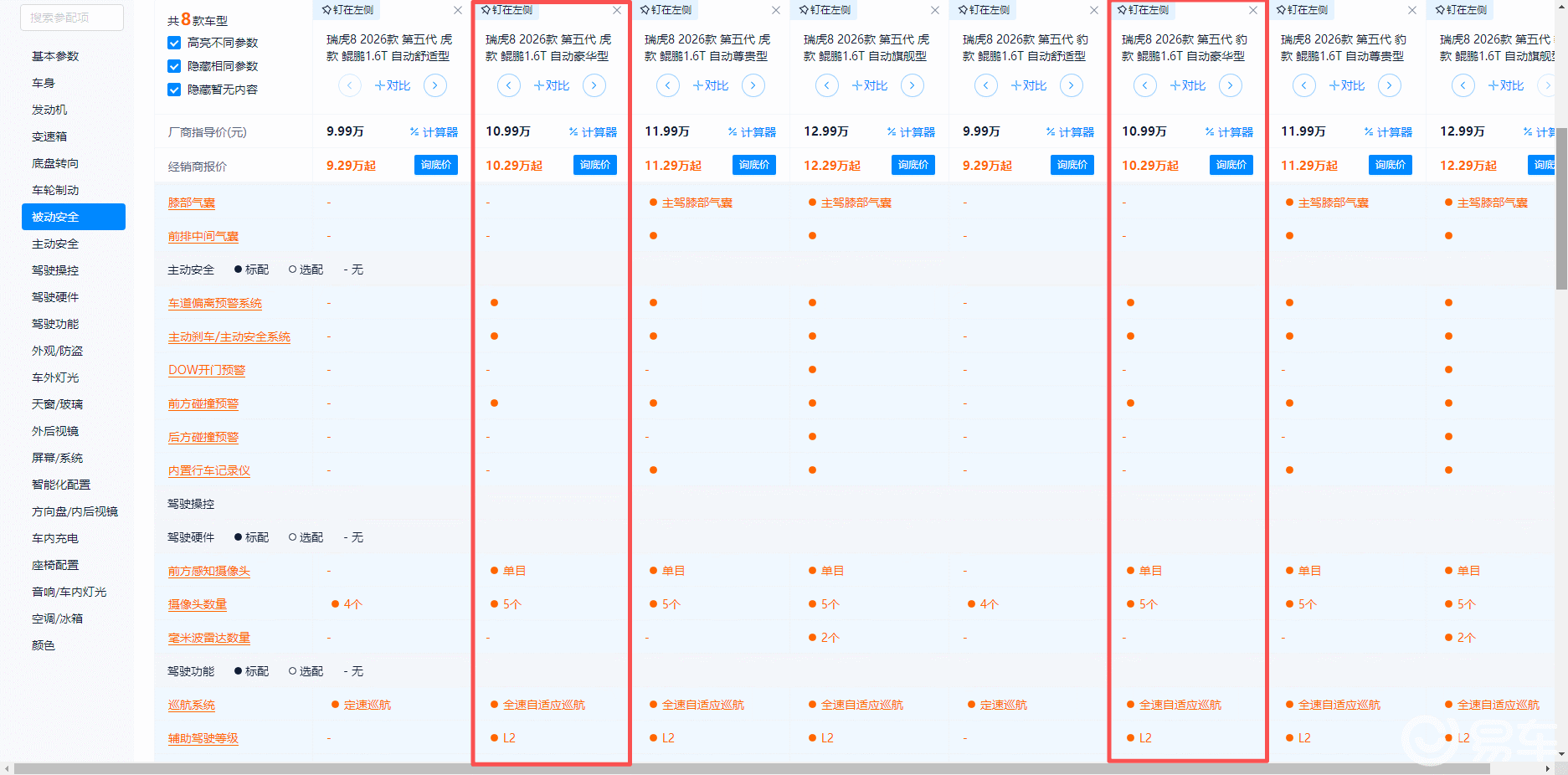Pin 虎款 自动舒适型 column to left
This screenshot has height=775, width=1568.
tap(348, 10)
